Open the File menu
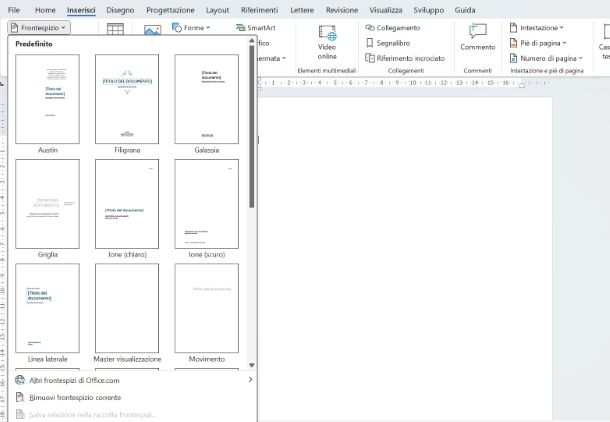Screen dimensions: 610x422 [x=14, y=9]
